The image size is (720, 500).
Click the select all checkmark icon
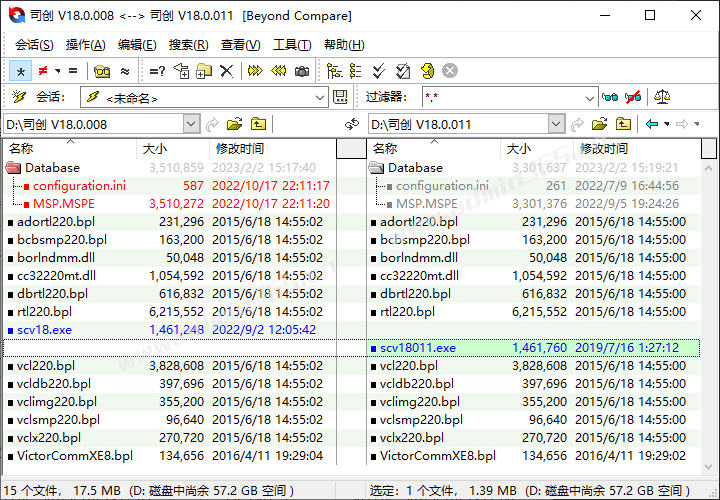point(379,71)
